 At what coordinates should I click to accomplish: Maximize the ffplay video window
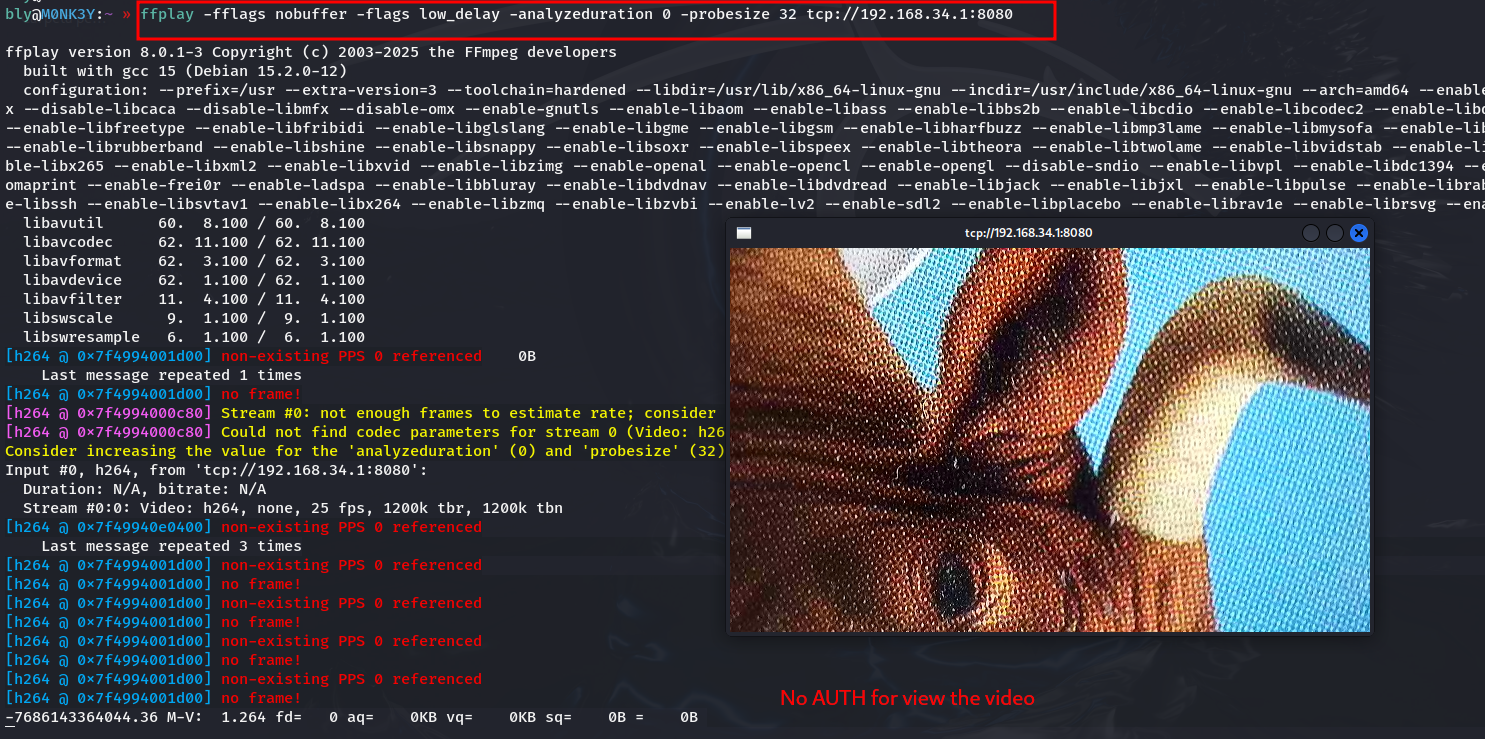click(x=1334, y=233)
